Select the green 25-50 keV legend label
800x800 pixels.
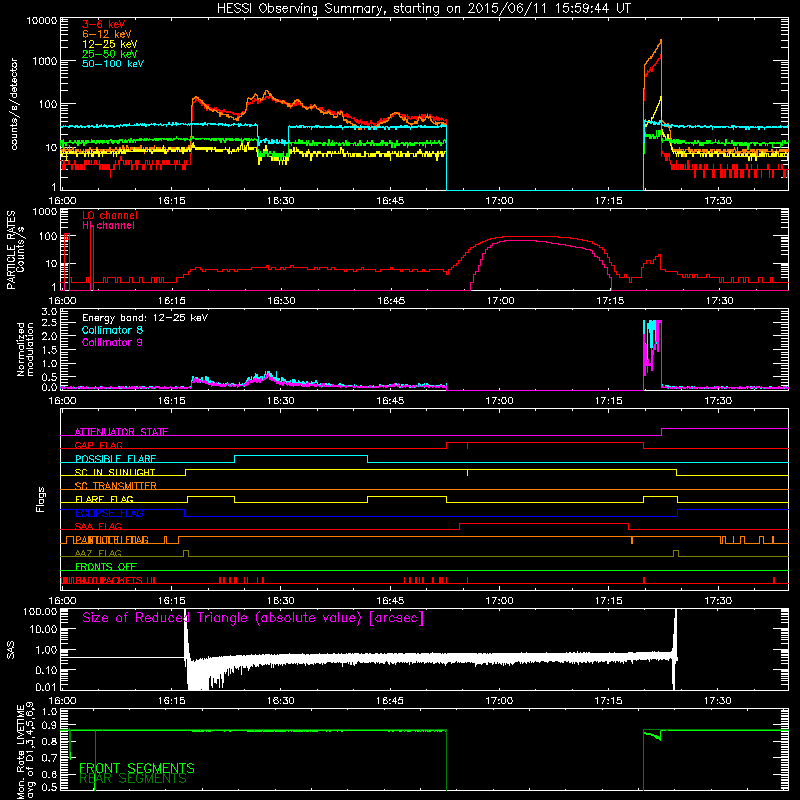pos(110,54)
